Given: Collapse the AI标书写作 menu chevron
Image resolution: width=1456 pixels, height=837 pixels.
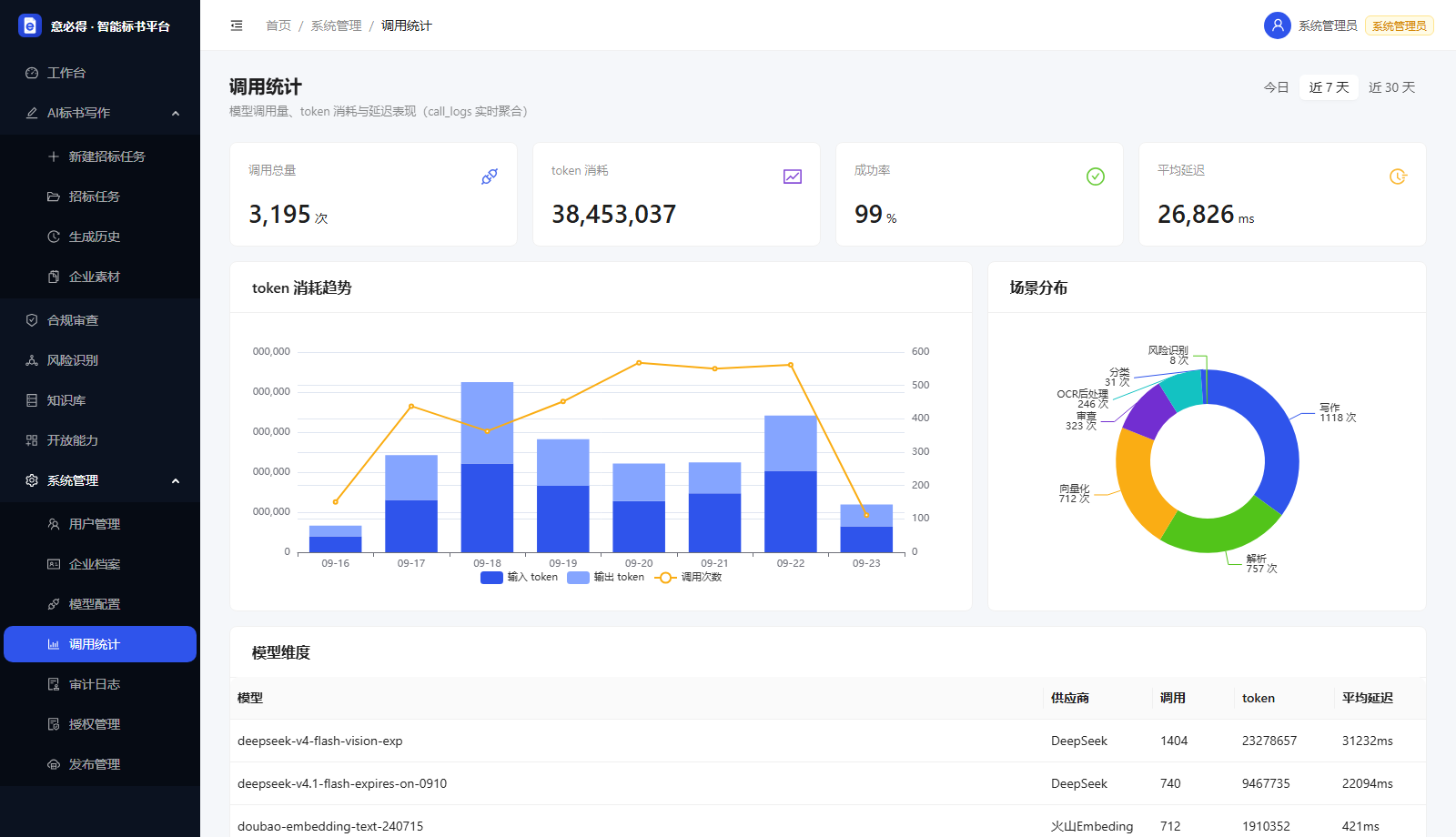Looking at the screenshot, I should click(176, 113).
